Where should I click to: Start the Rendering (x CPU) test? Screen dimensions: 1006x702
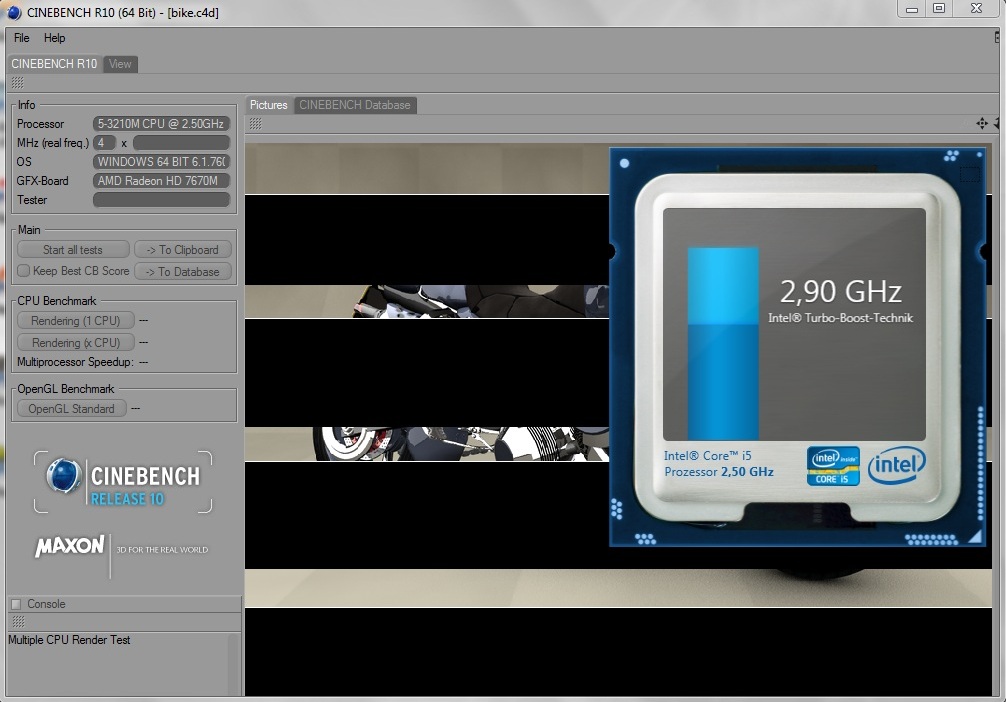coord(75,343)
